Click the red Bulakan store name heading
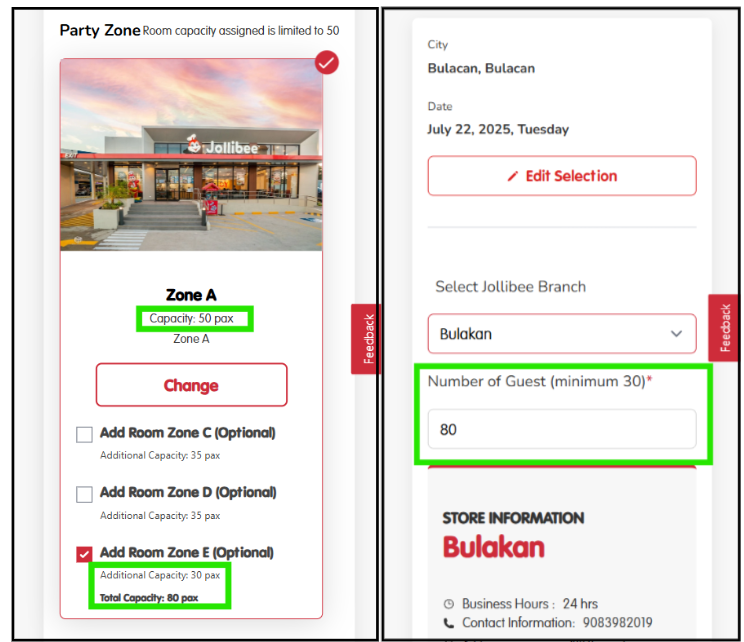This screenshot has height=642, width=744. (x=493, y=547)
